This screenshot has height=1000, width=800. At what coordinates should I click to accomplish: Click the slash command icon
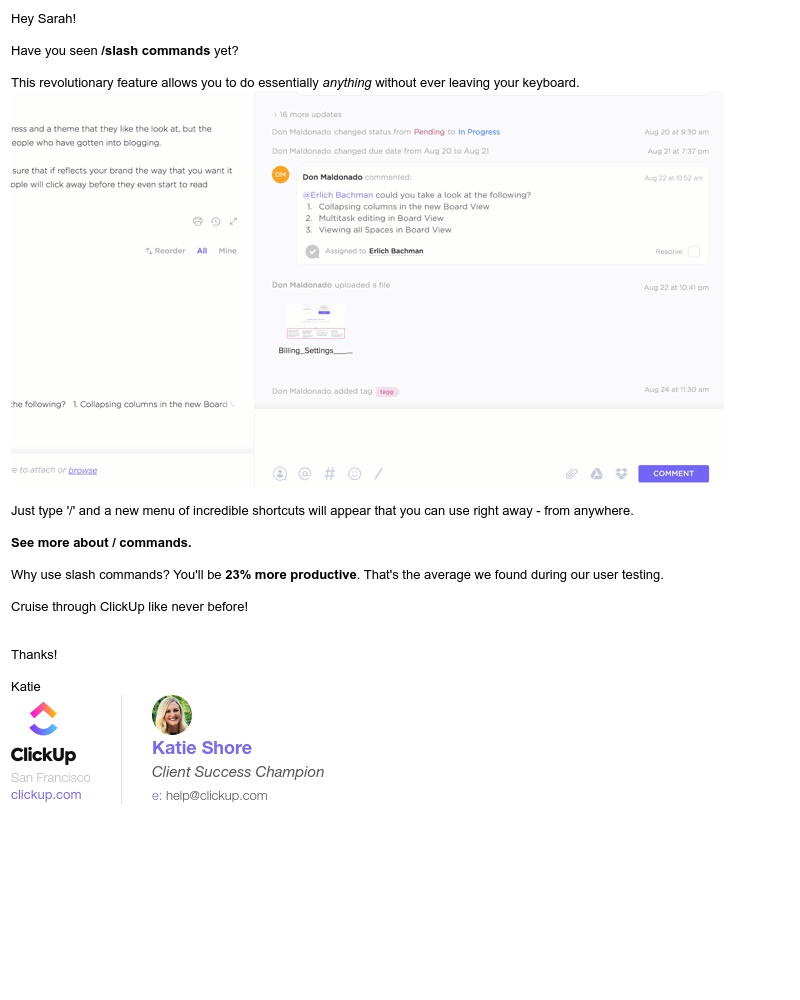click(379, 474)
